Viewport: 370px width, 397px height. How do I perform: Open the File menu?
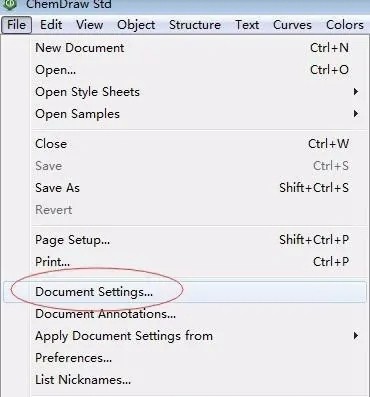[16, 25]
